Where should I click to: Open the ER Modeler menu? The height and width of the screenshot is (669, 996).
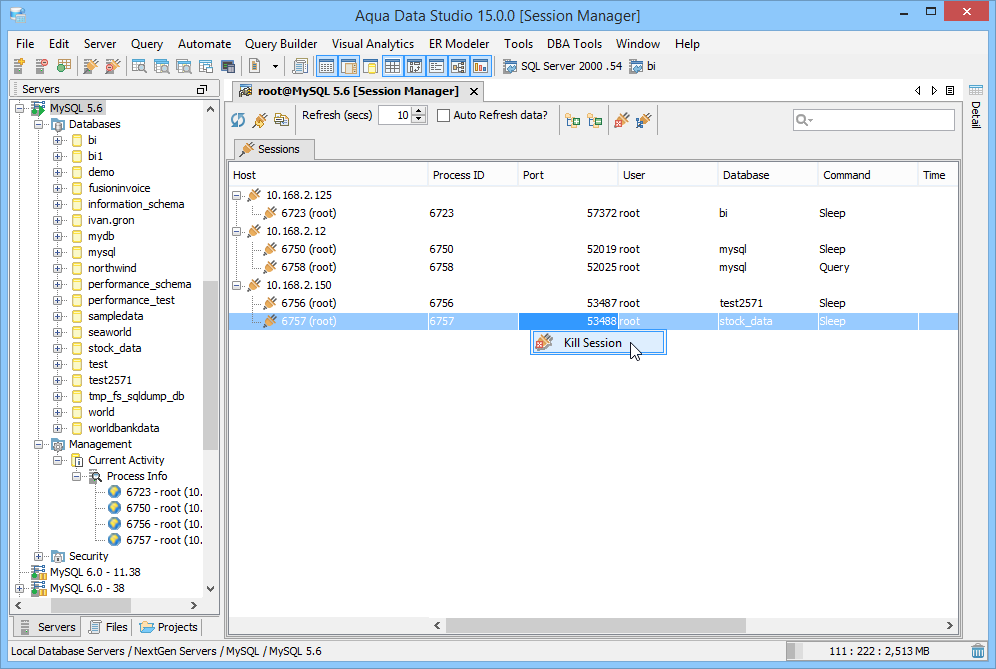coord(459,44)
